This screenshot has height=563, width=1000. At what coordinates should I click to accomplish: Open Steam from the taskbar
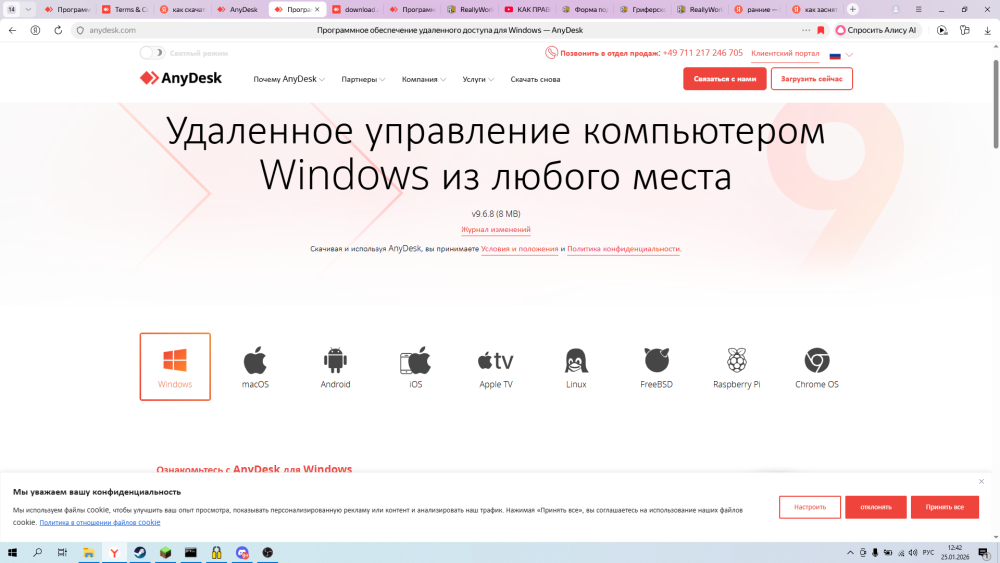pyautogui.click(x=140, y=553)
